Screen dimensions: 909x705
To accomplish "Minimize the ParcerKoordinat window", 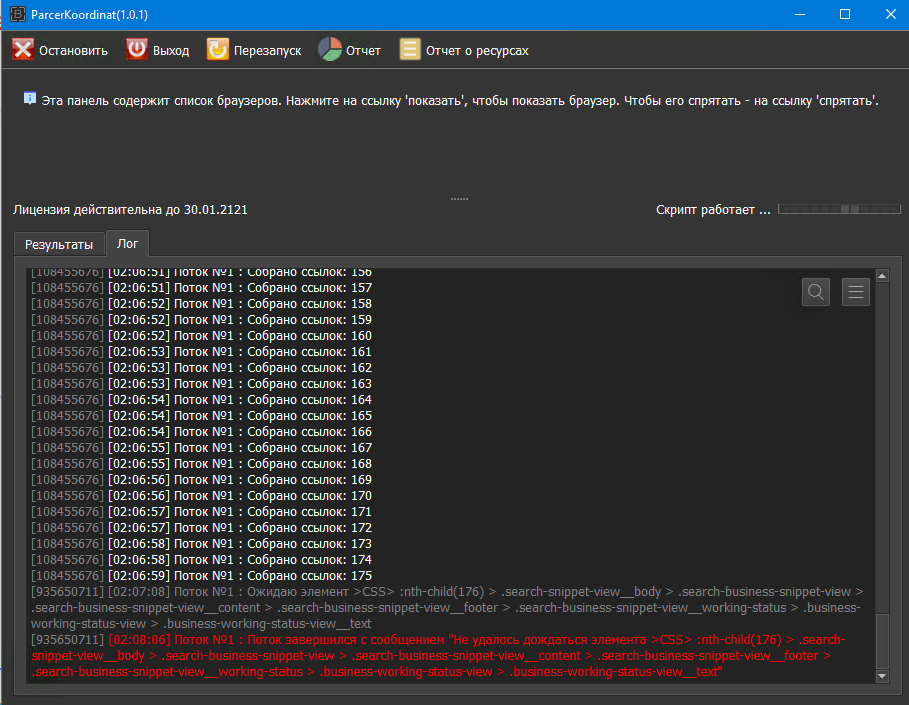I will click(x=799, y=14).
